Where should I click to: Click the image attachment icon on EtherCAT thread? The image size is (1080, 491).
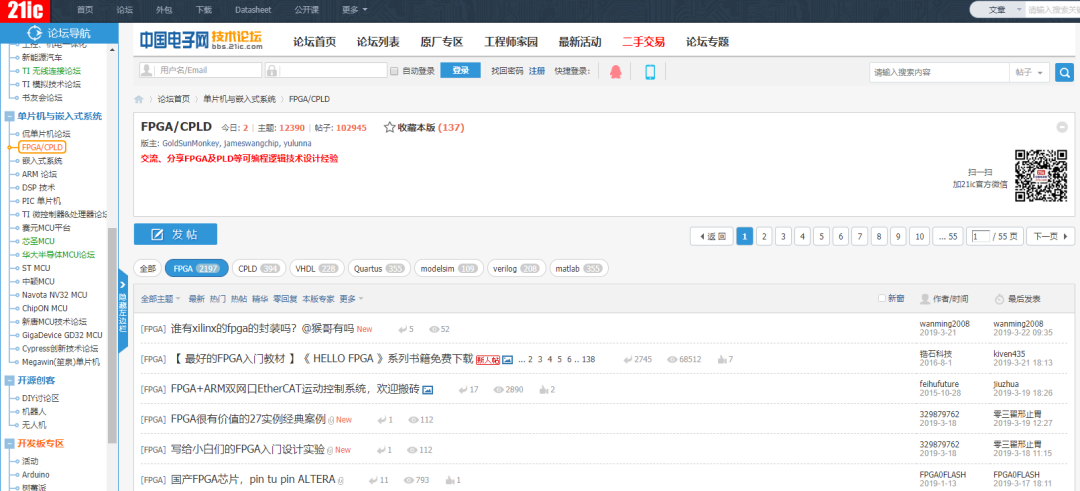pyautogui.click(x=427, y=390)
